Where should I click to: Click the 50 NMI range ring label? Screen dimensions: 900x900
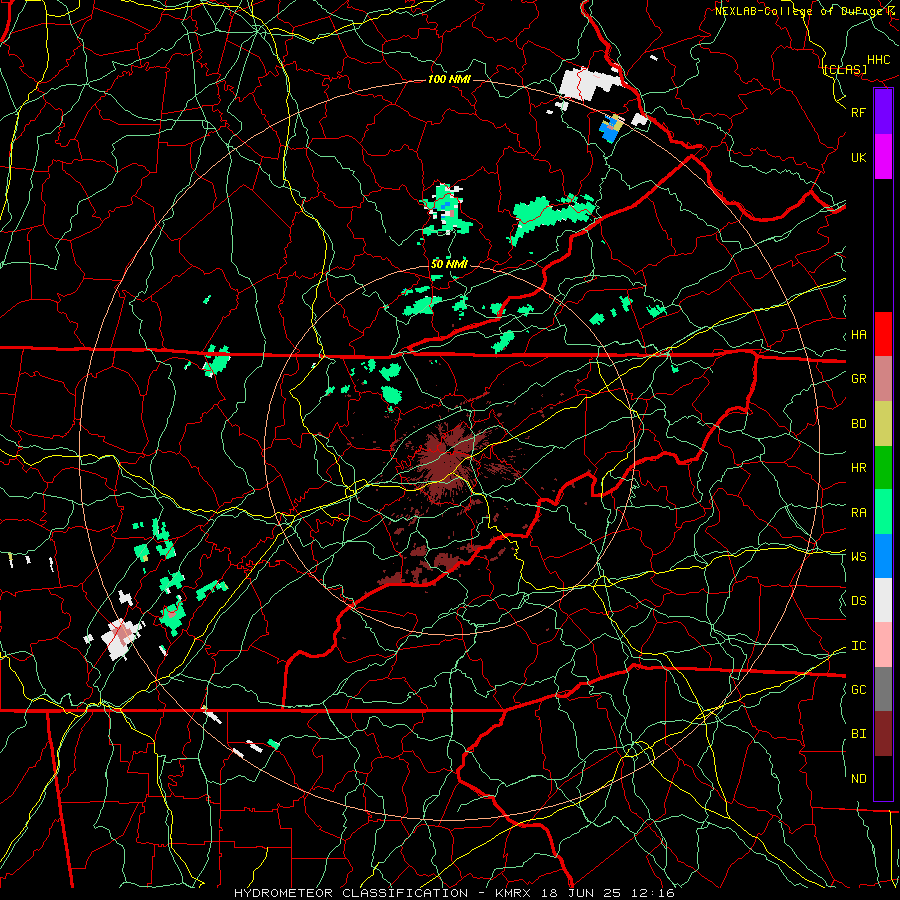click(449, 264)
